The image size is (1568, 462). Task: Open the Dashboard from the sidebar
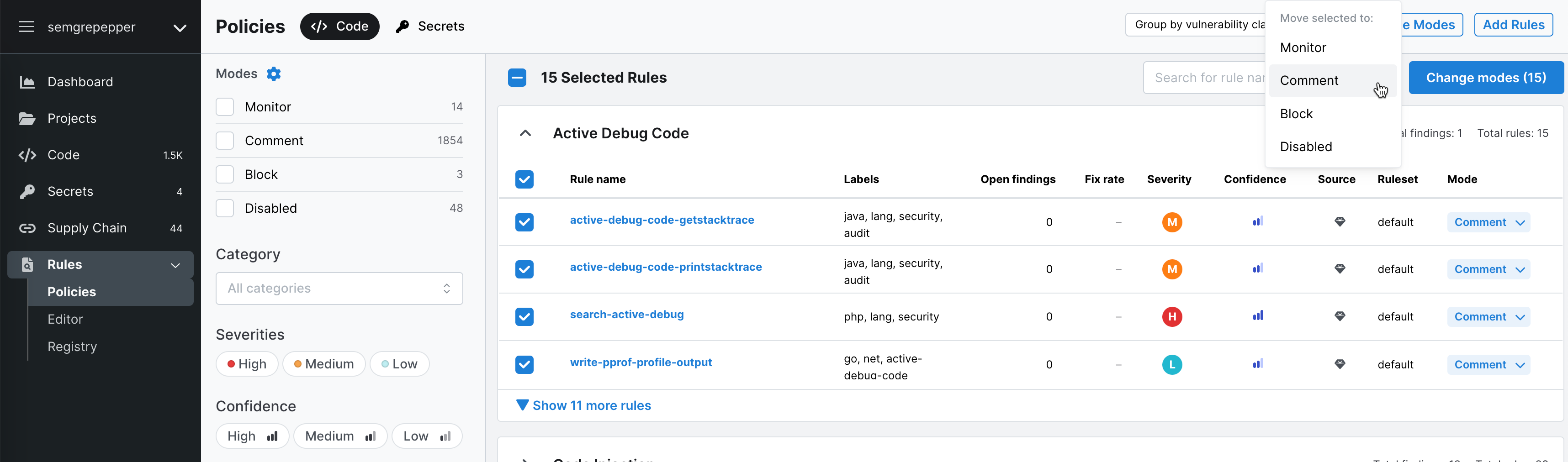tap(80, 81)
